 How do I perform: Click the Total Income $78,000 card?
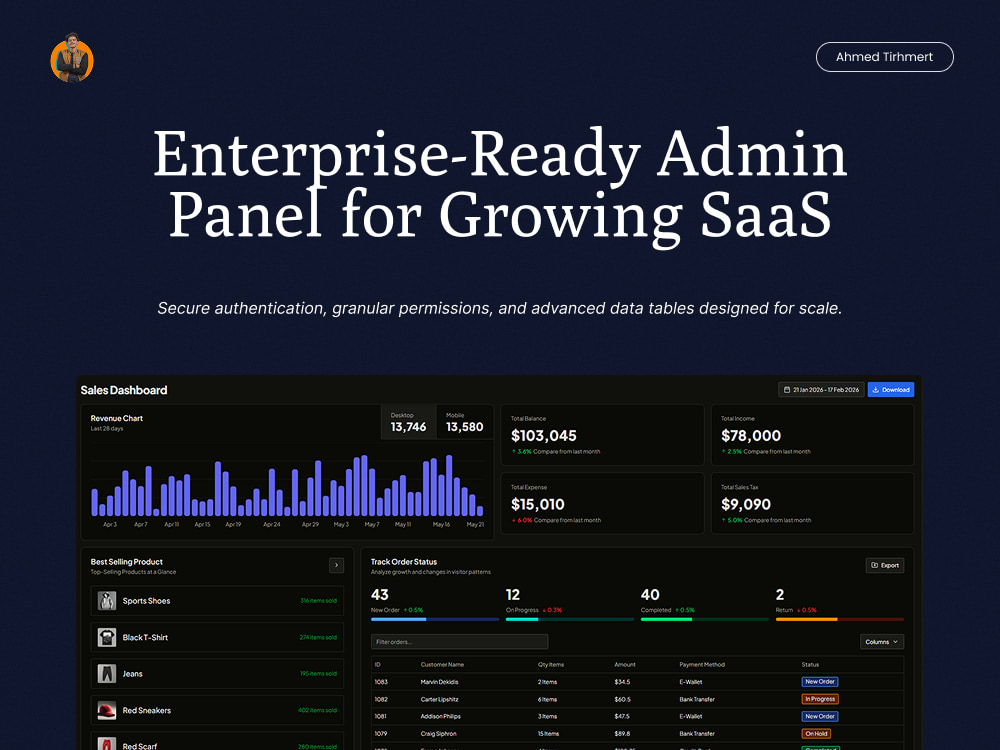[x=812, y=435]
